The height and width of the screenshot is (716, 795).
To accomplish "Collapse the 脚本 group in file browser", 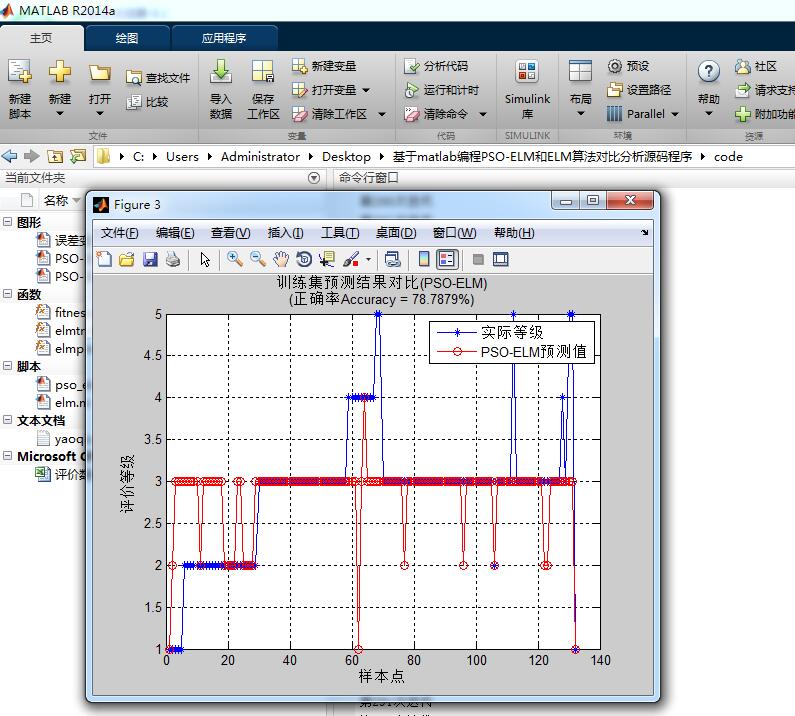I will coord(8,366).
